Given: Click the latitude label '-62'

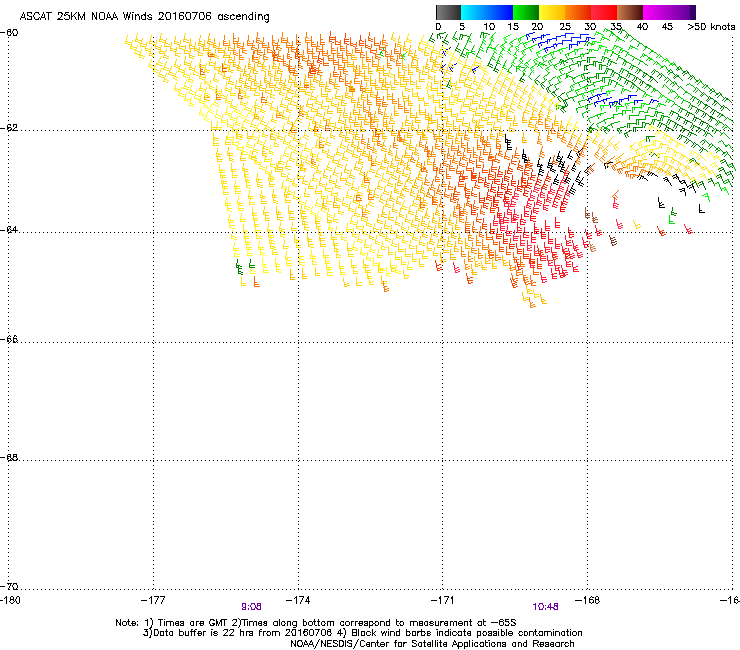Looking at the screenshot, I should tap(9, 128).
